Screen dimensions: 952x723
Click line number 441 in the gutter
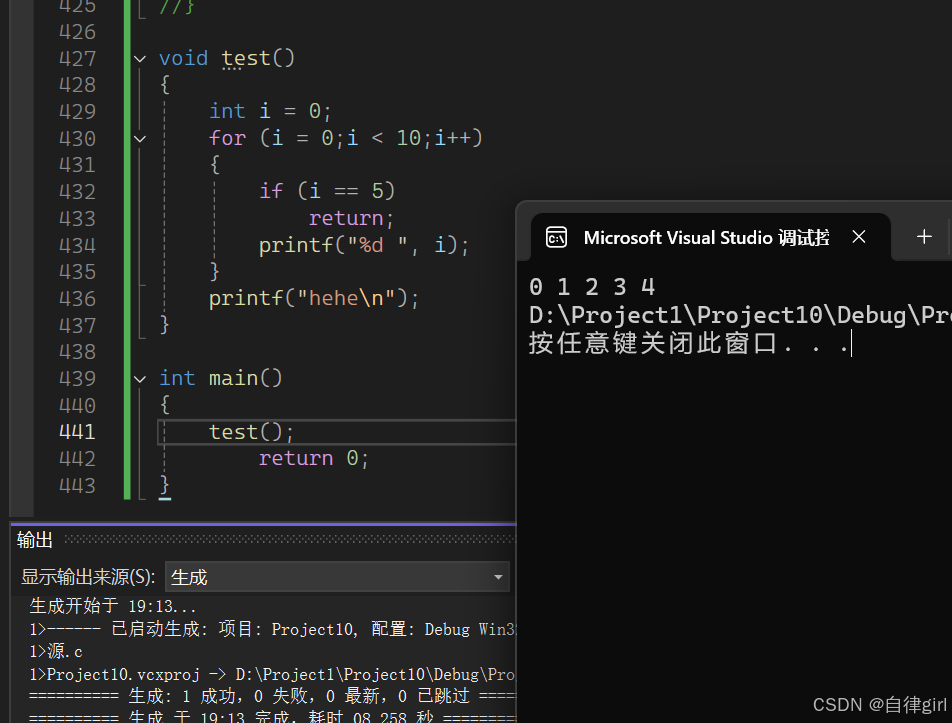[x=77, y=432]
